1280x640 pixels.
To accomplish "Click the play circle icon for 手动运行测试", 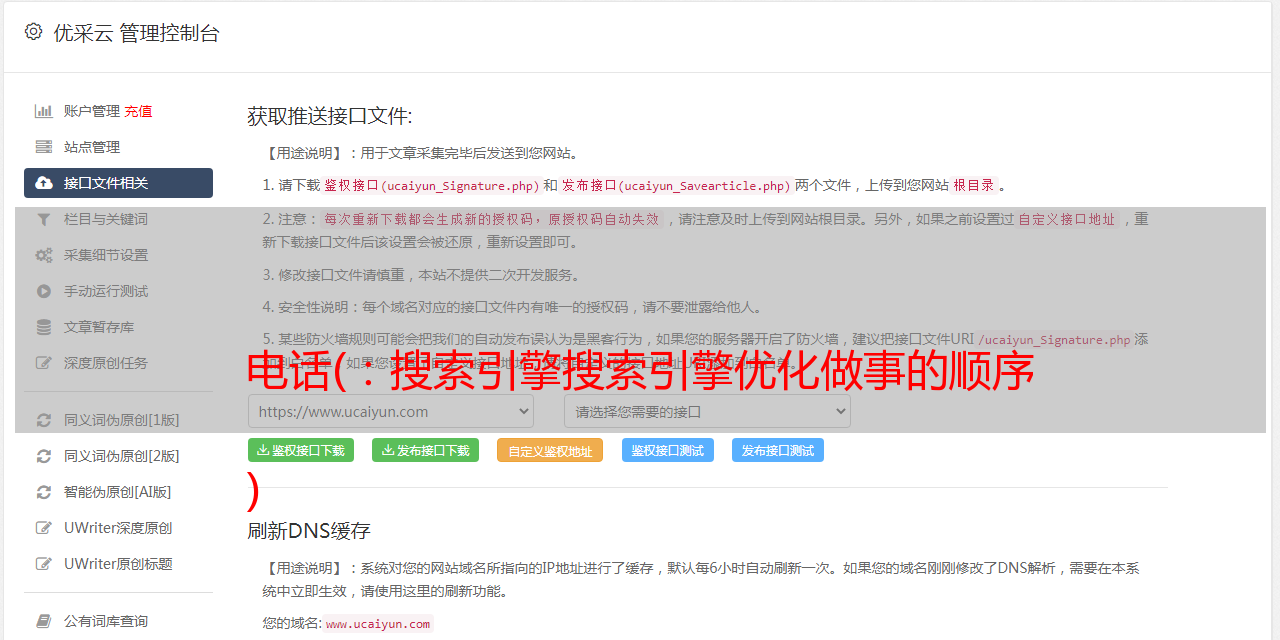I will coord(44,291).
